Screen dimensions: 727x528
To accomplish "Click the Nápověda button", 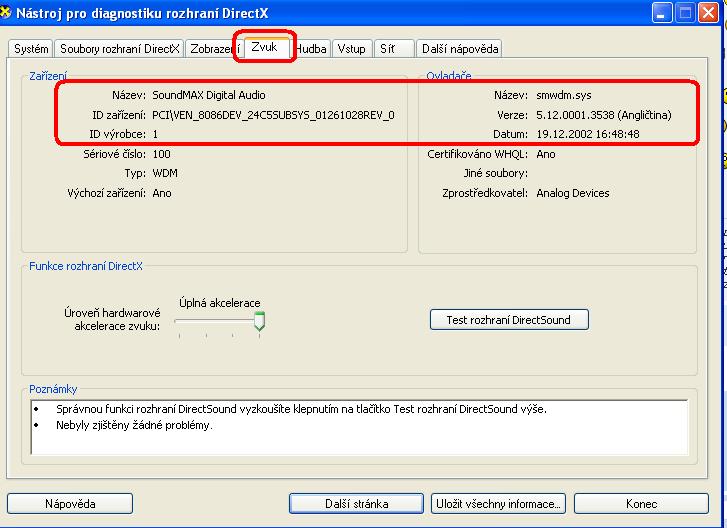I will click(70, 503).
